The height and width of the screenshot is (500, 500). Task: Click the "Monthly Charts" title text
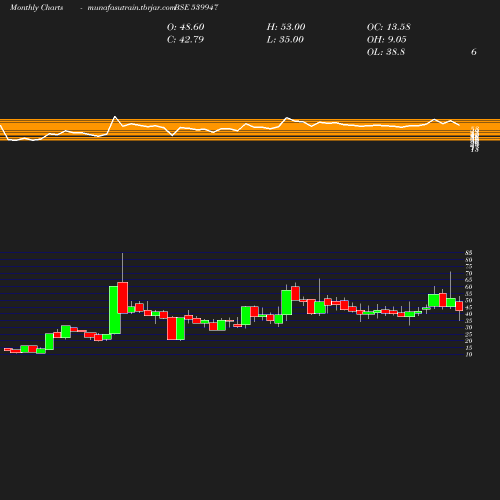coord(36,8)
